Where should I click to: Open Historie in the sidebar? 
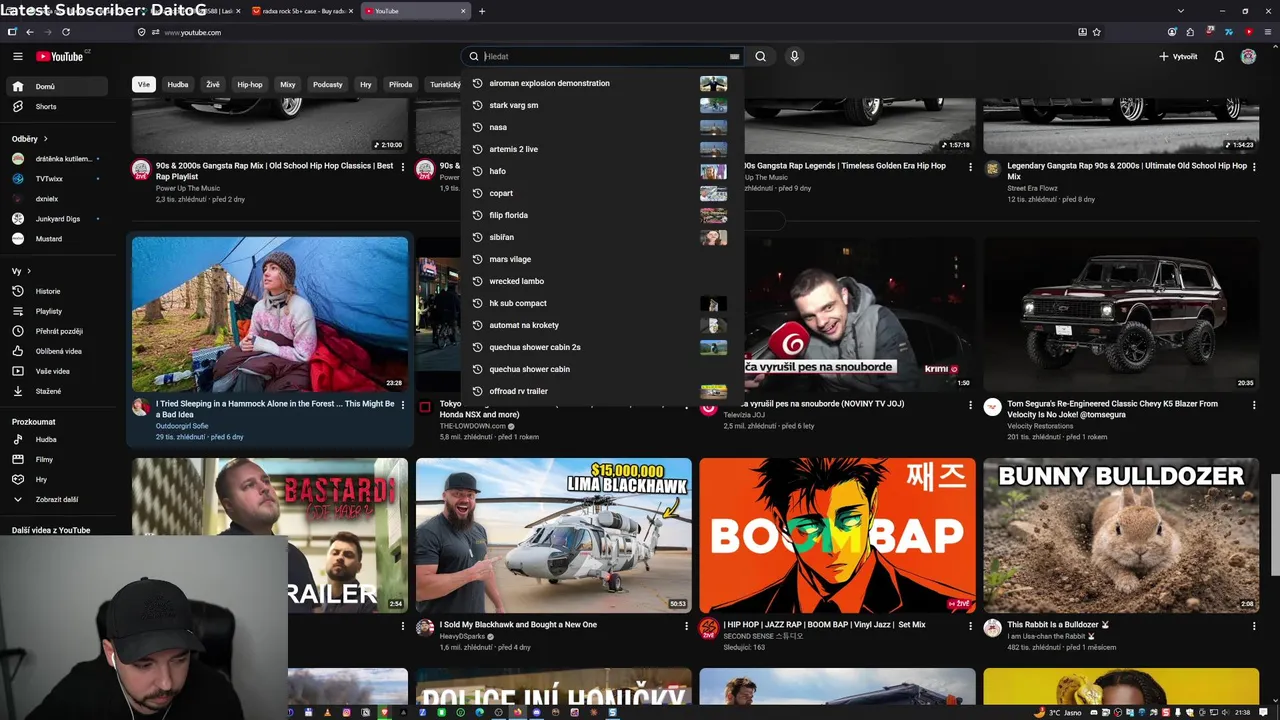click(59, 291)
